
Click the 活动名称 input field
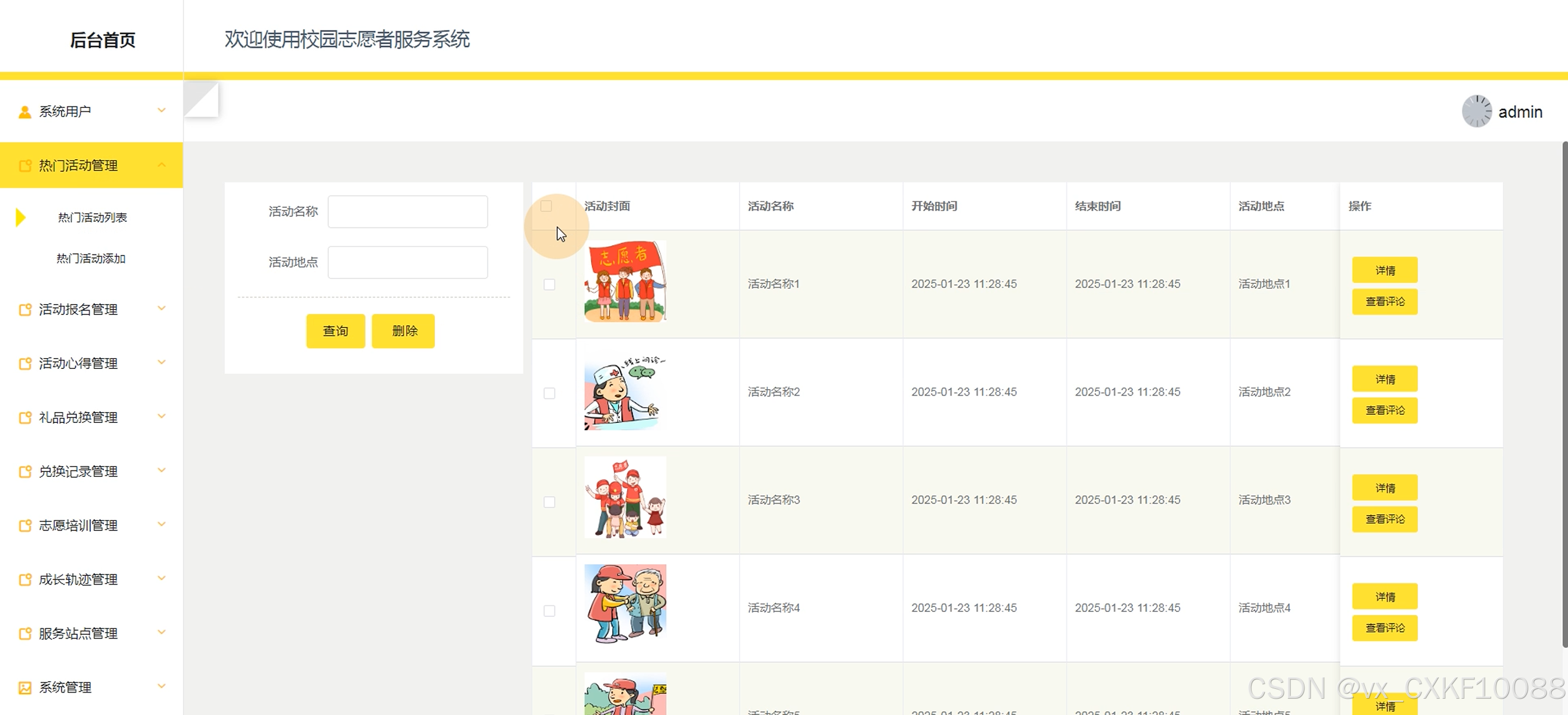[407, 211]
